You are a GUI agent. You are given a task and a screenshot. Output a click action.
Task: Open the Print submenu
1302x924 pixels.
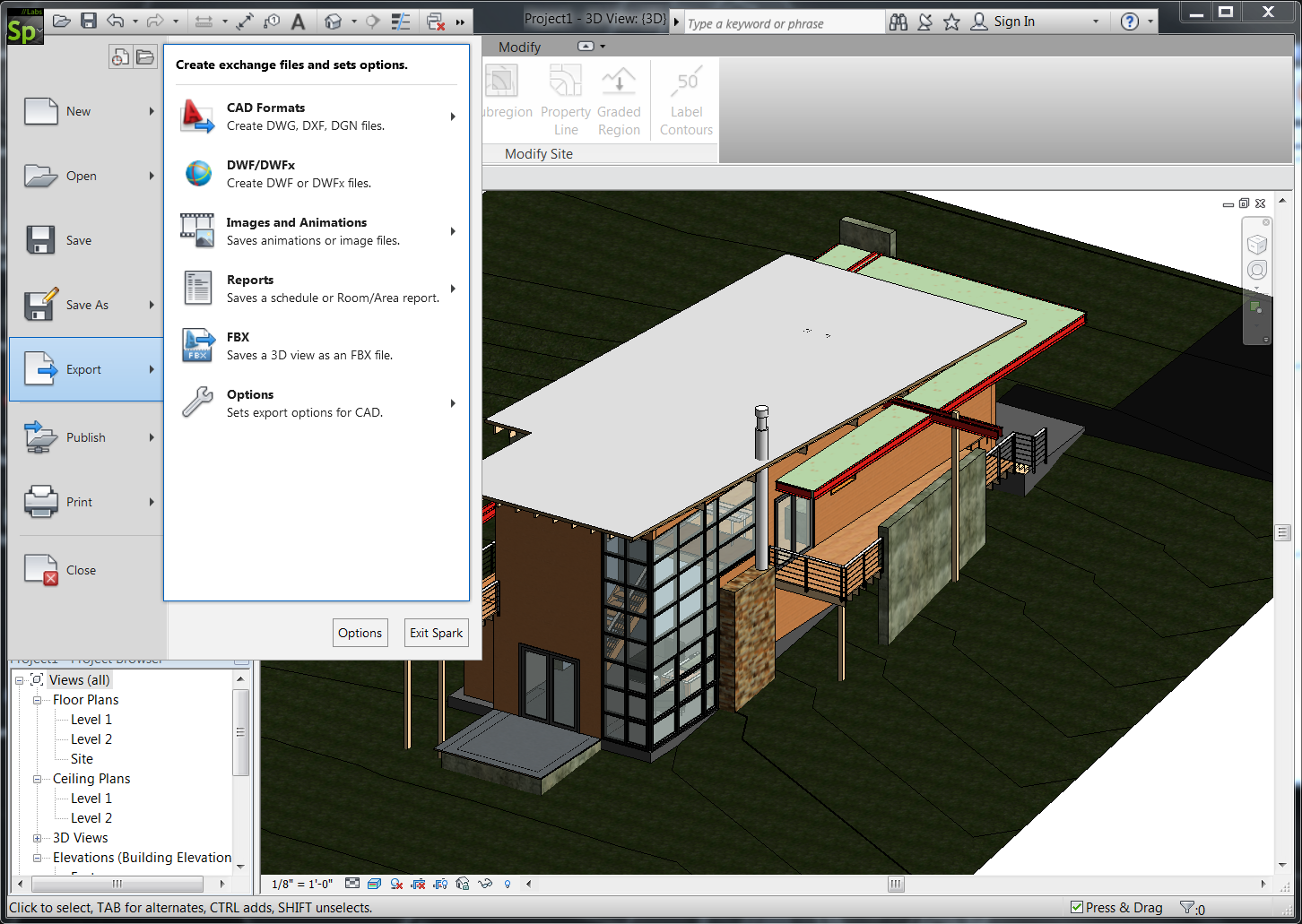pos(88,502)
